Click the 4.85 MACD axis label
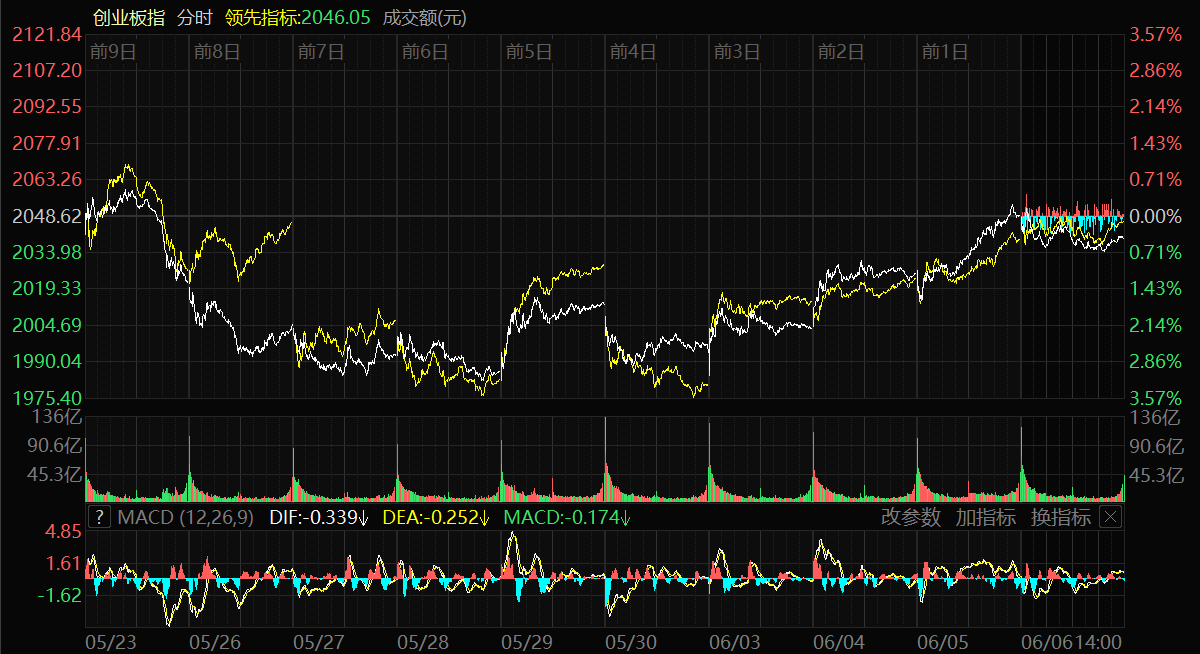Viewport: 1200px width, 654px height. 63,532
